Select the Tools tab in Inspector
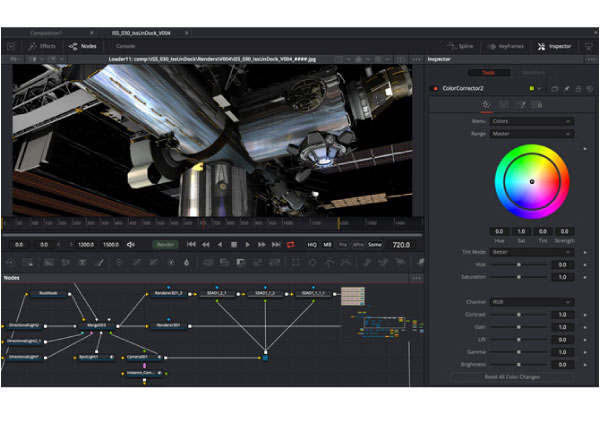 point(489,72)
